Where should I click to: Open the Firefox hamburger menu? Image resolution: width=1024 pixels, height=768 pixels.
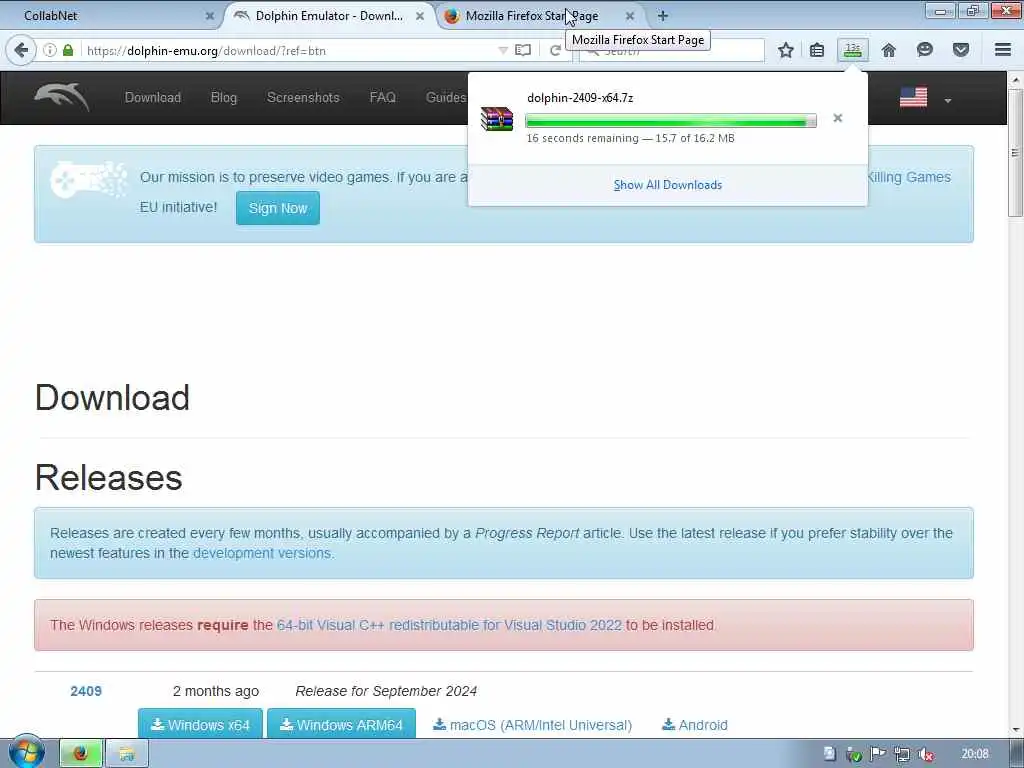1003,50
